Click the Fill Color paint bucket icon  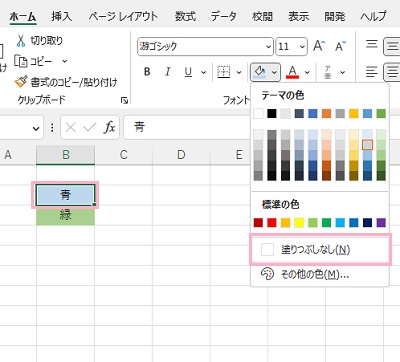[260, 72]
